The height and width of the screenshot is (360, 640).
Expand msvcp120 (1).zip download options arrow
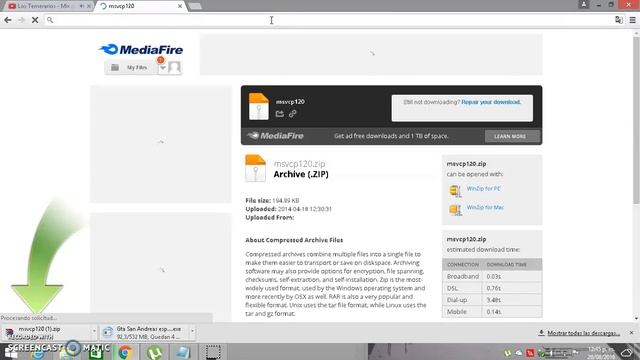pos(94,332)
